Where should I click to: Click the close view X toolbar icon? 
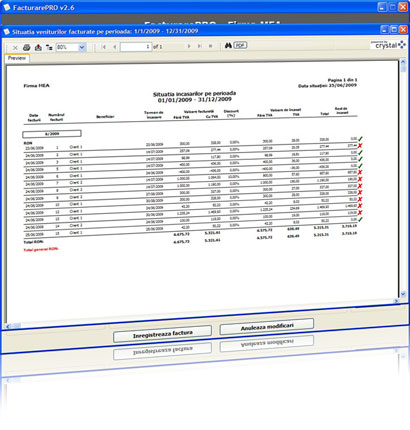click(15, 48)
